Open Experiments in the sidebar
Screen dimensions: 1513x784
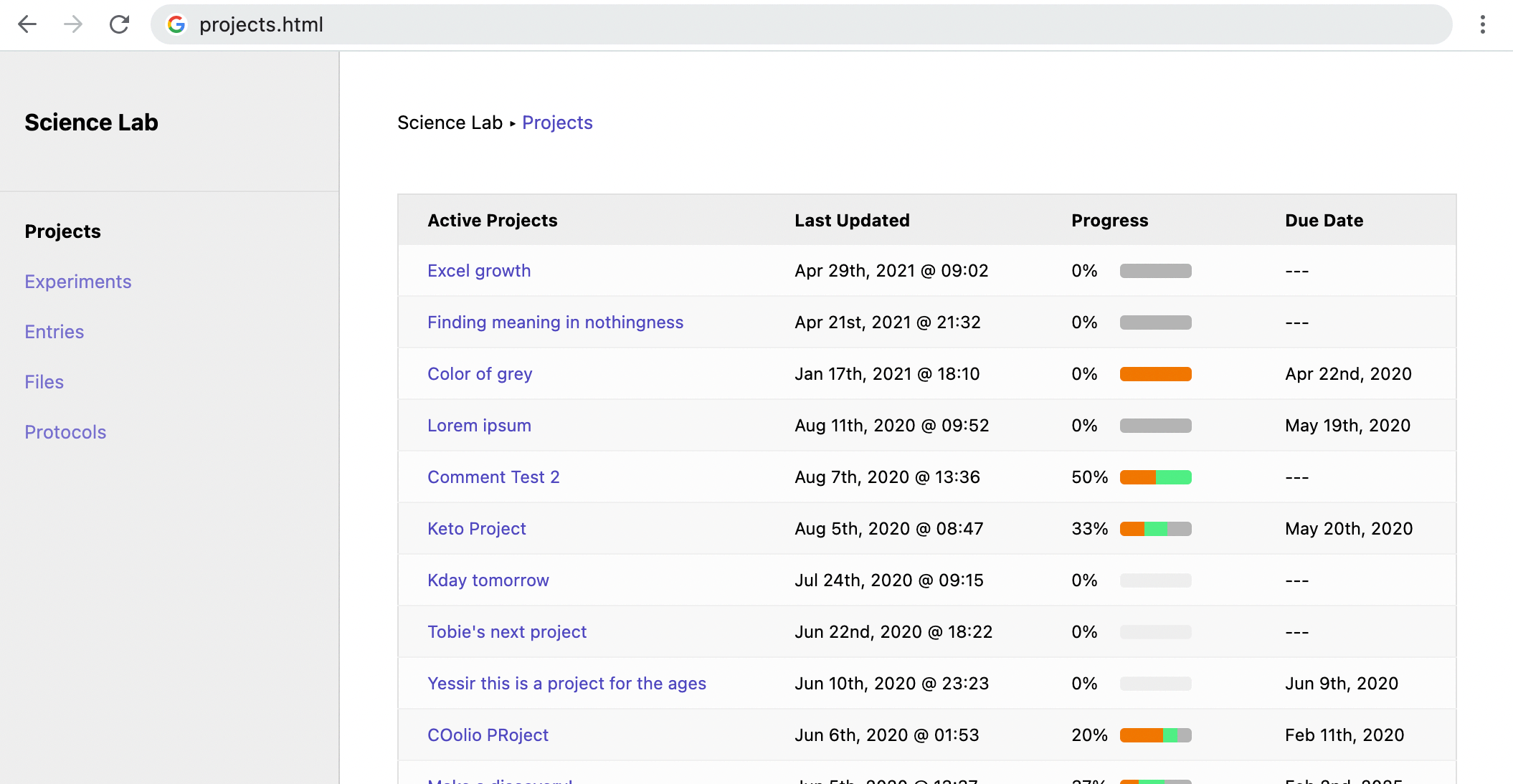click(77, 282)
